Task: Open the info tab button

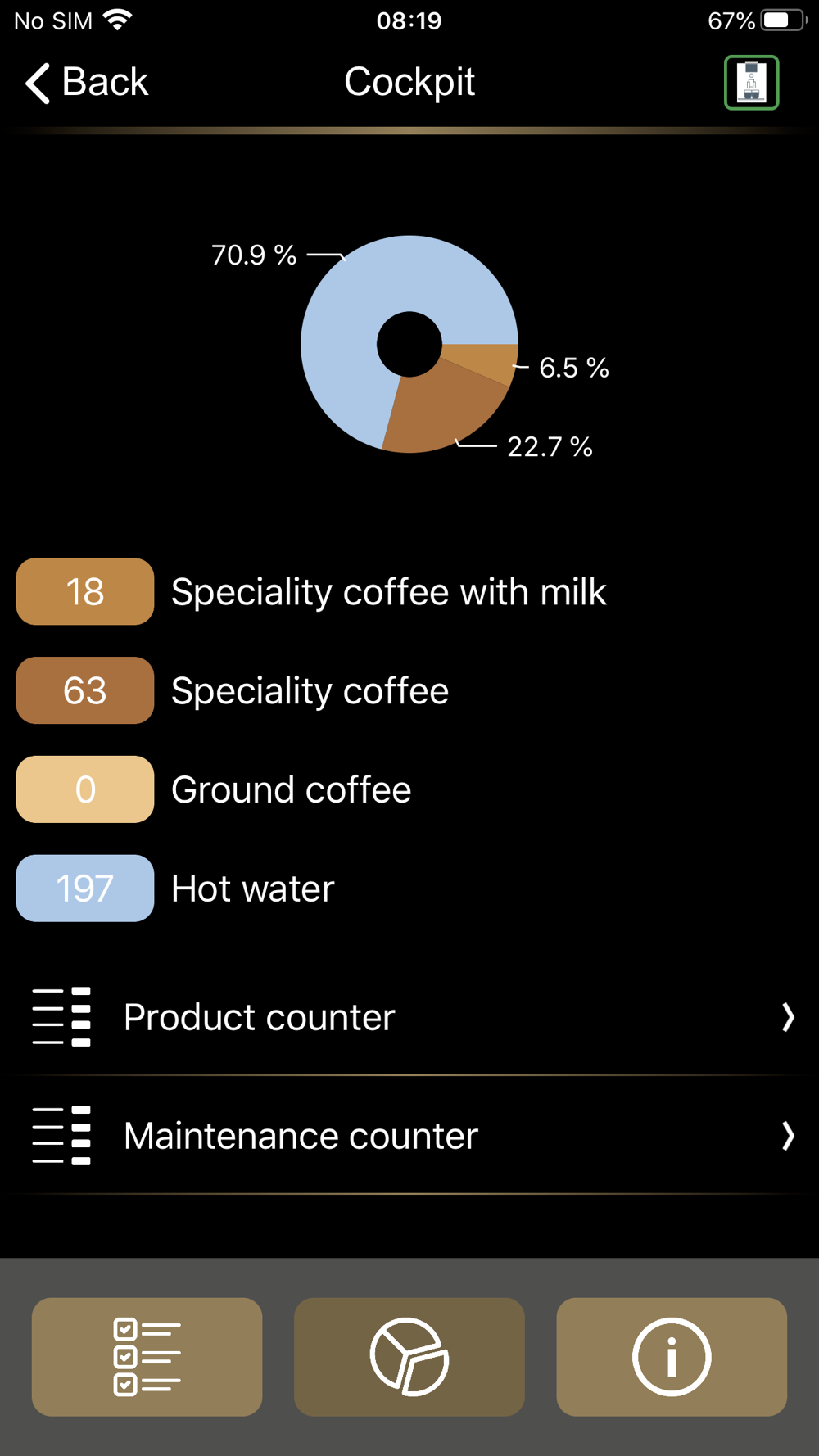Action: click(672, 1356)
